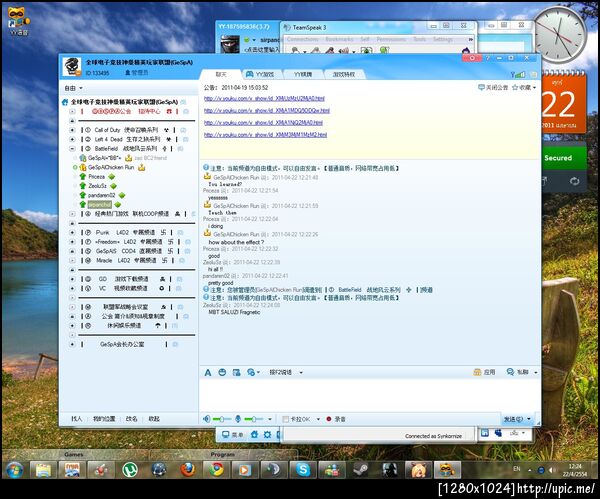Click the Windows Start orb
600x499 pixels.
click(x=14, y=470)
